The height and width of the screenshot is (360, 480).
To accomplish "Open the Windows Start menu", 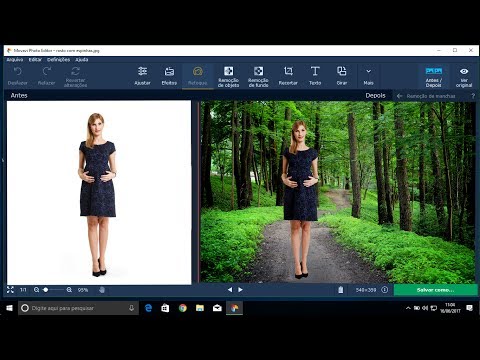I will pyautogui.click(x=9, y=308).
